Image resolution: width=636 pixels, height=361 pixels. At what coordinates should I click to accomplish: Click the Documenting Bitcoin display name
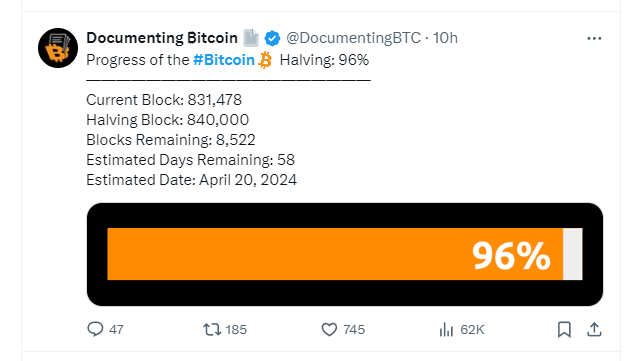click(162, 38)
